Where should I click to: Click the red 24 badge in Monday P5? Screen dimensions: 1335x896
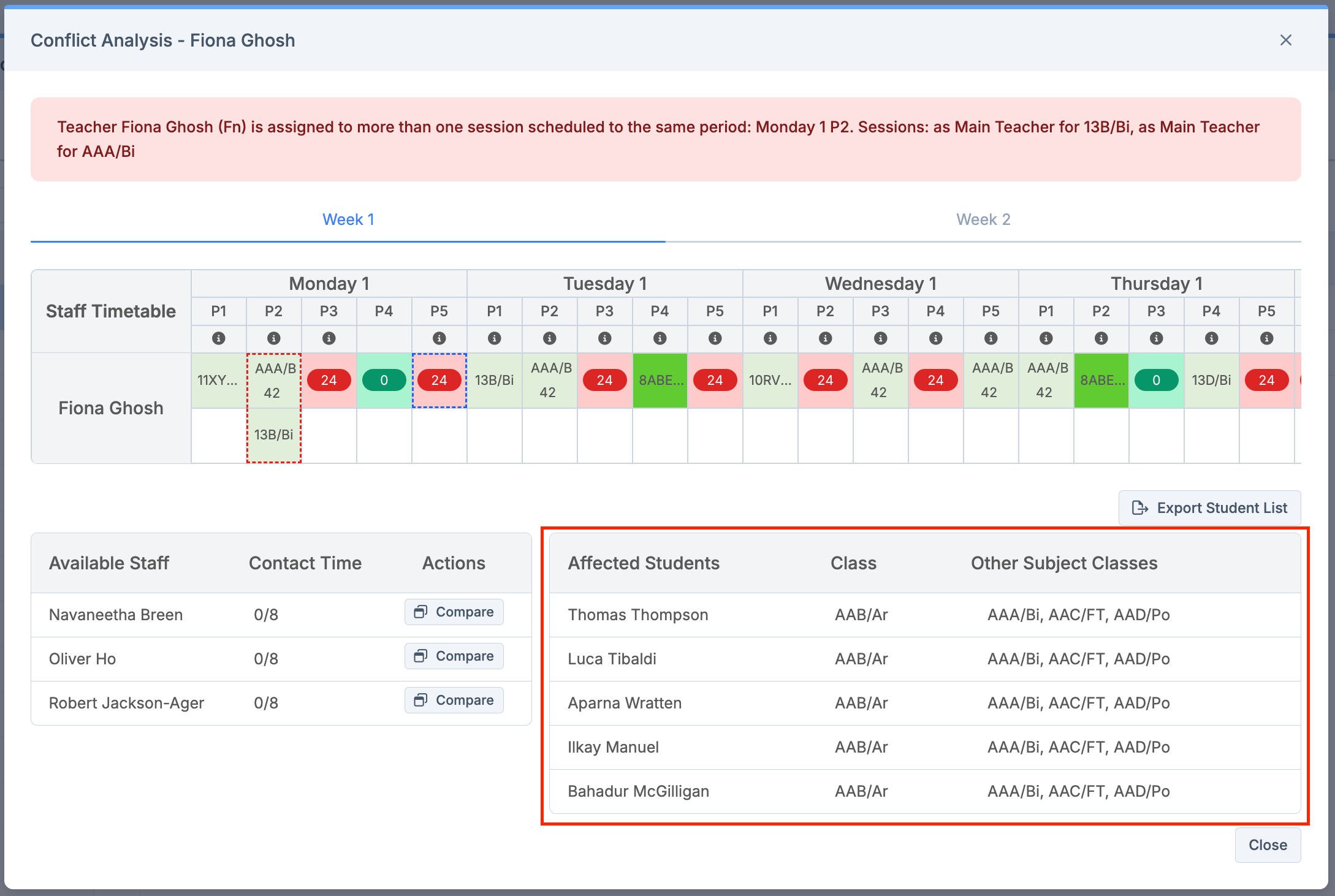click(x=439, y=381)
